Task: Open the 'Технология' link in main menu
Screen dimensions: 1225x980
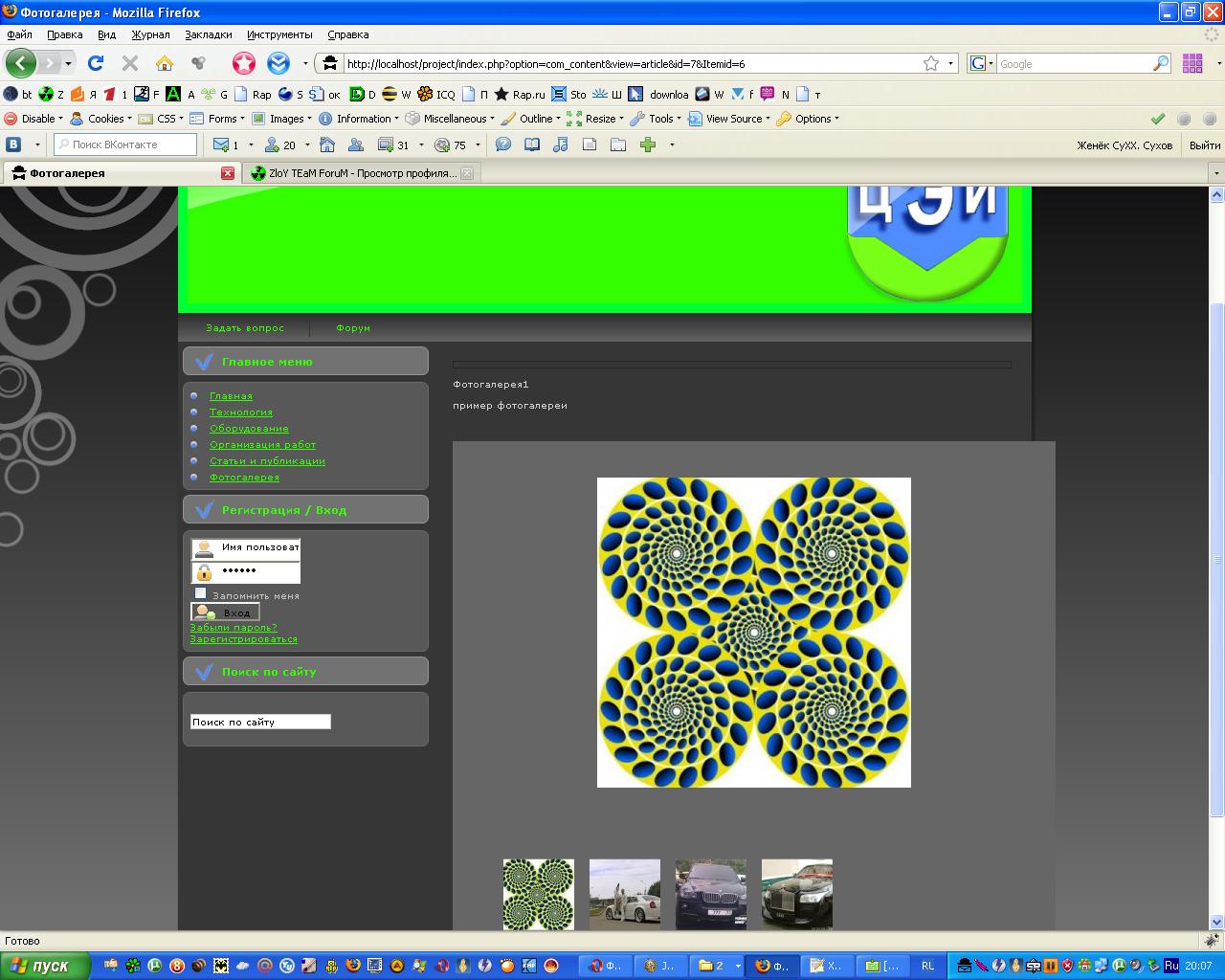Action: click(240, 412)
